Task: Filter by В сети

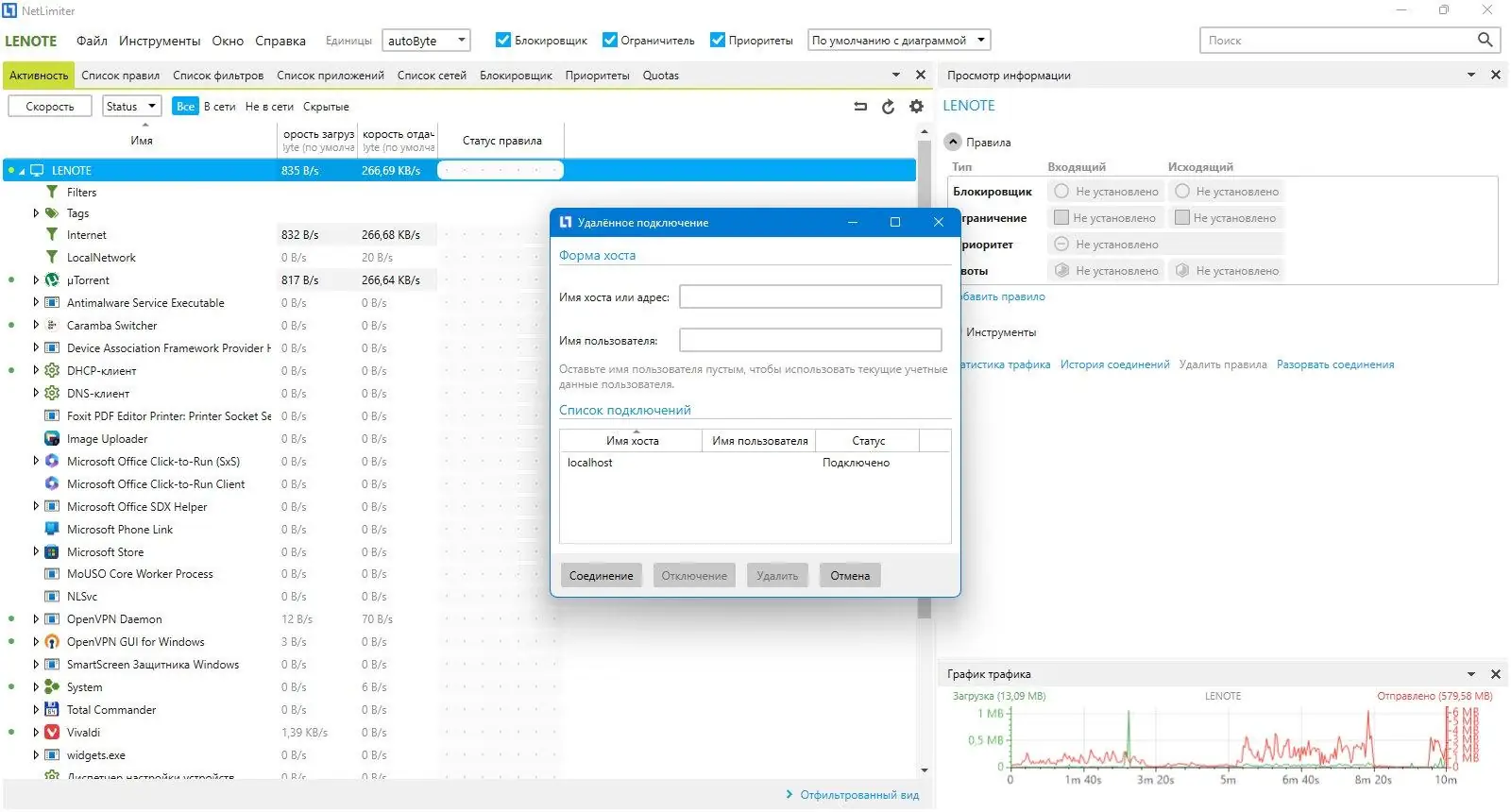Action: [x=220, y=107]
